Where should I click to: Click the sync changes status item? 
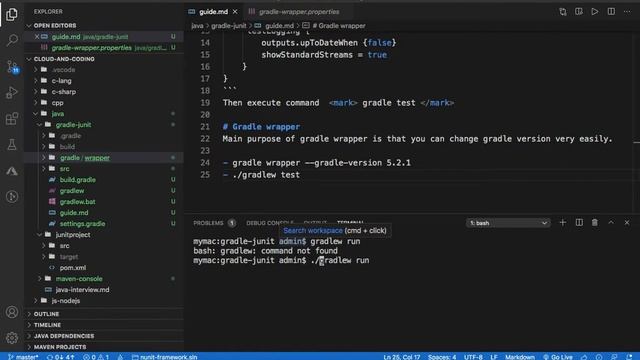click(x=60, y=357)
